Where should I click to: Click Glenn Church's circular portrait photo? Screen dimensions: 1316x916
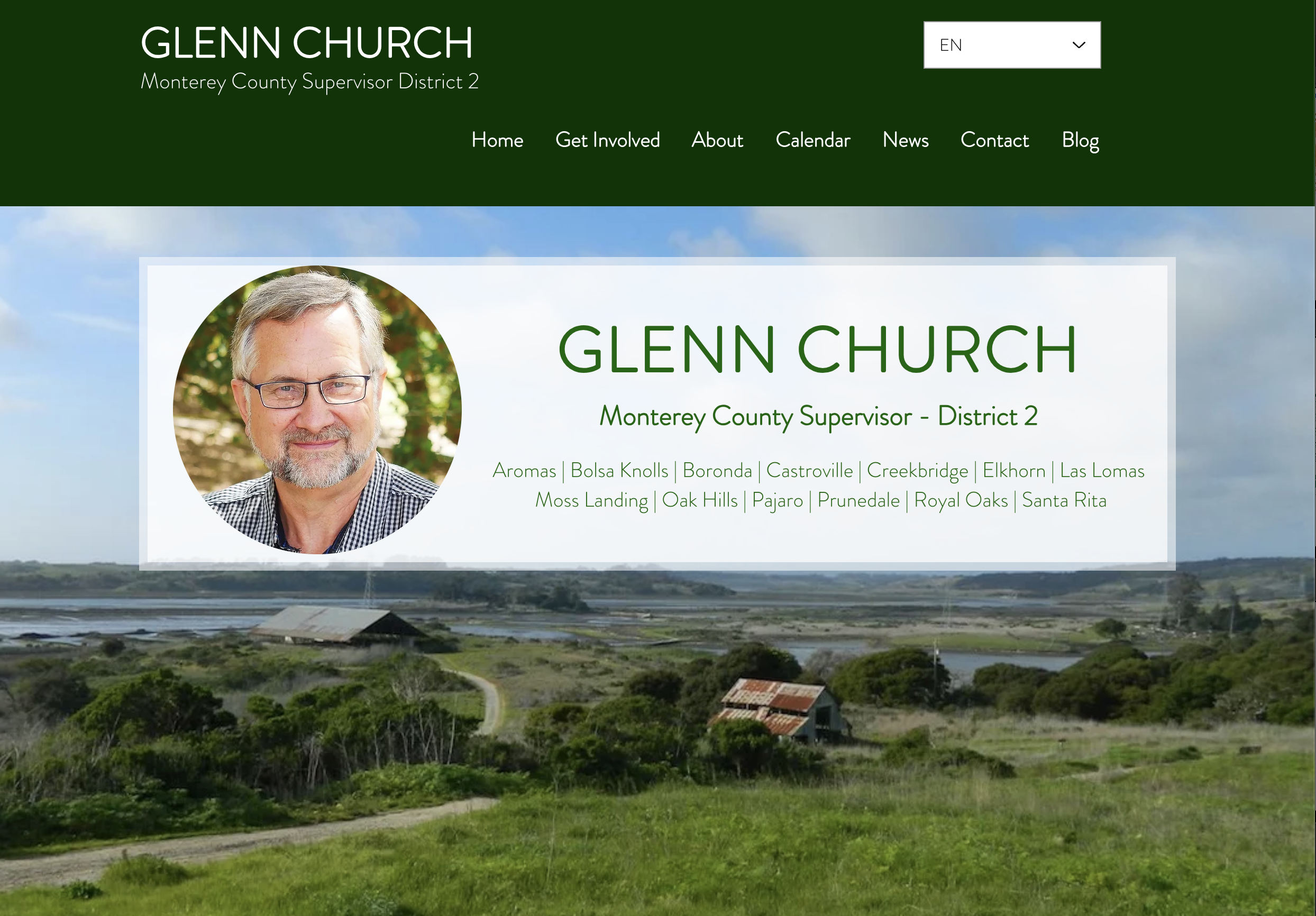click(317, 409)
